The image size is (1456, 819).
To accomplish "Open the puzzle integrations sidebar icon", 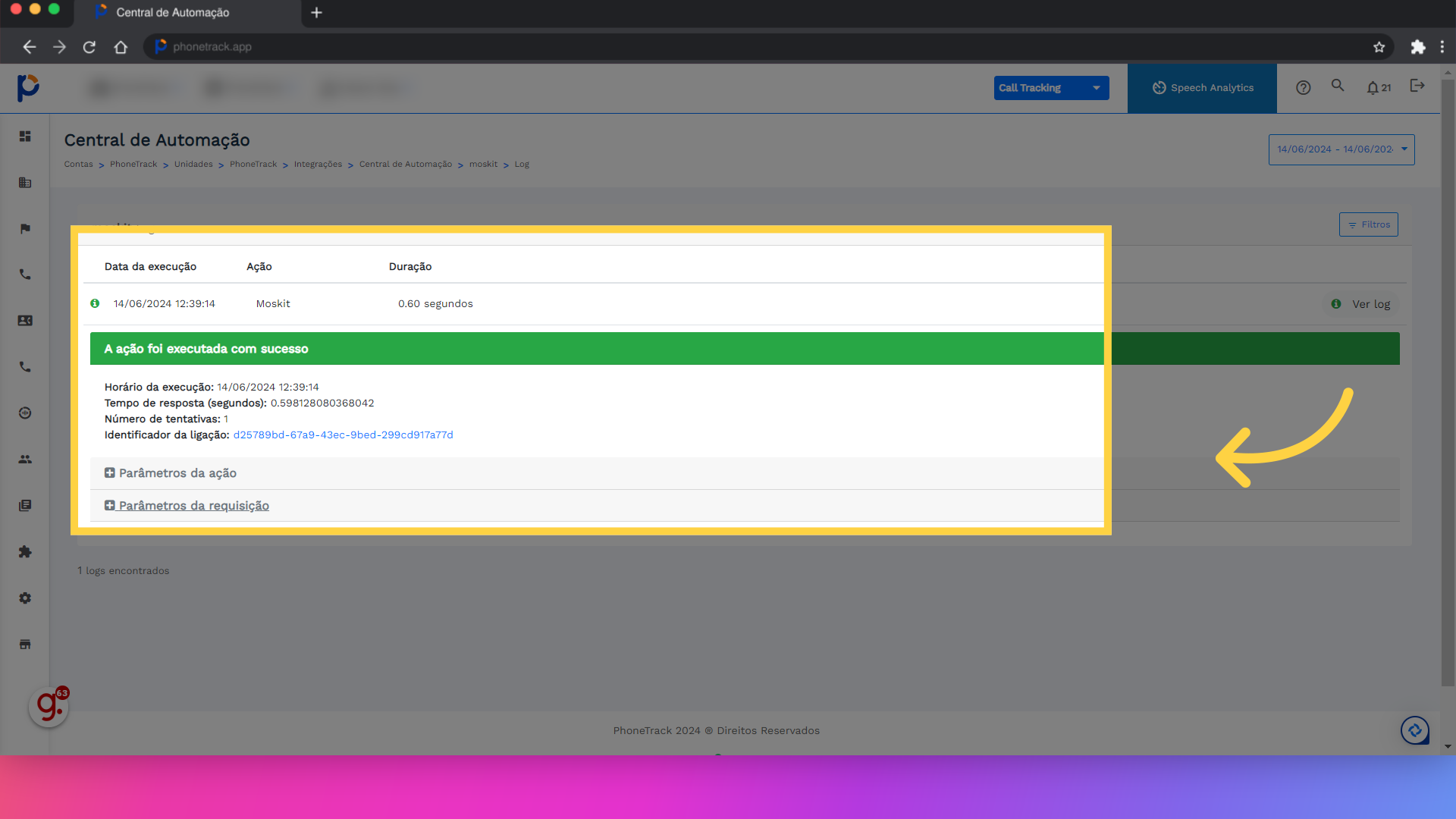I will pyautogui.click(x=25, y=552).
